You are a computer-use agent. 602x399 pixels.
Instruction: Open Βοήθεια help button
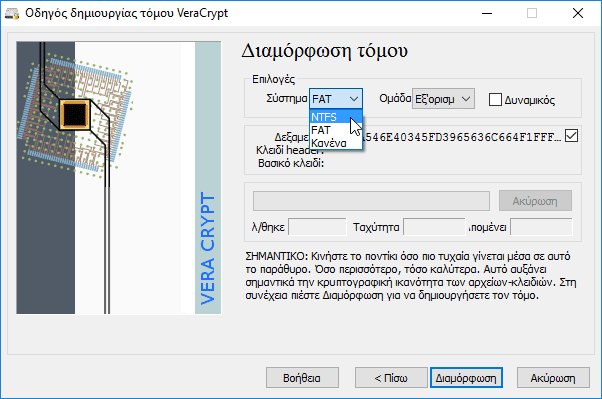pos(302,378)
